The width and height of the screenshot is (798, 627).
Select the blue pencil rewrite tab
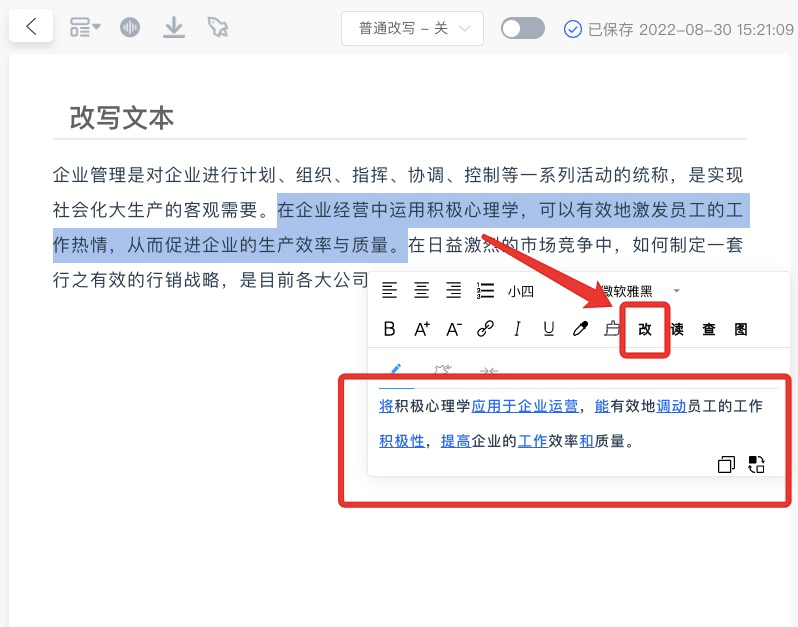tap(395, 370)
